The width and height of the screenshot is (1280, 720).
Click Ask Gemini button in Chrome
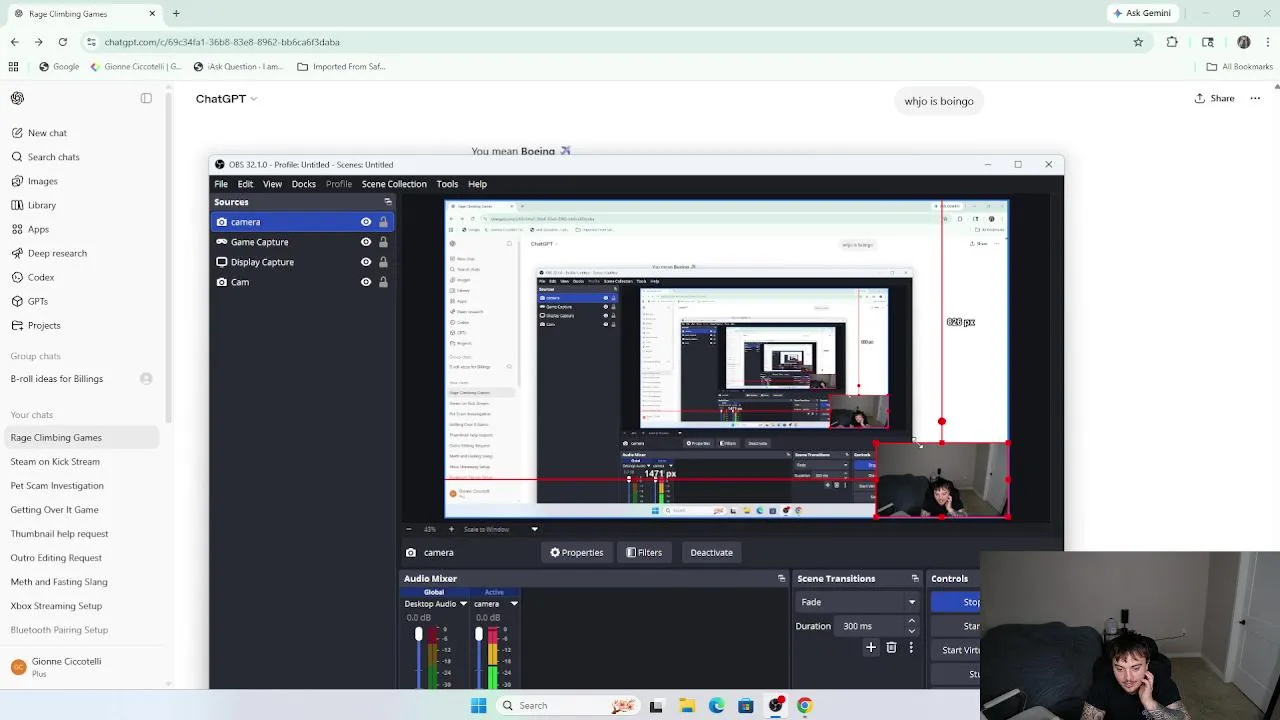1141,13
